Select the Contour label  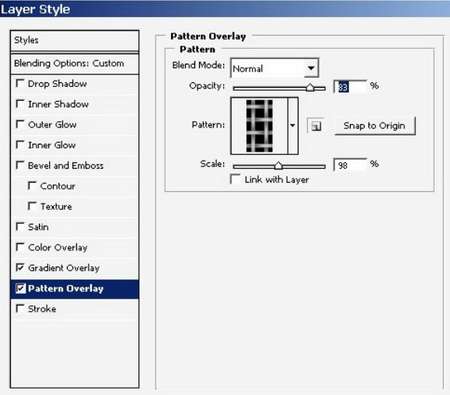[x=58, y=186]
